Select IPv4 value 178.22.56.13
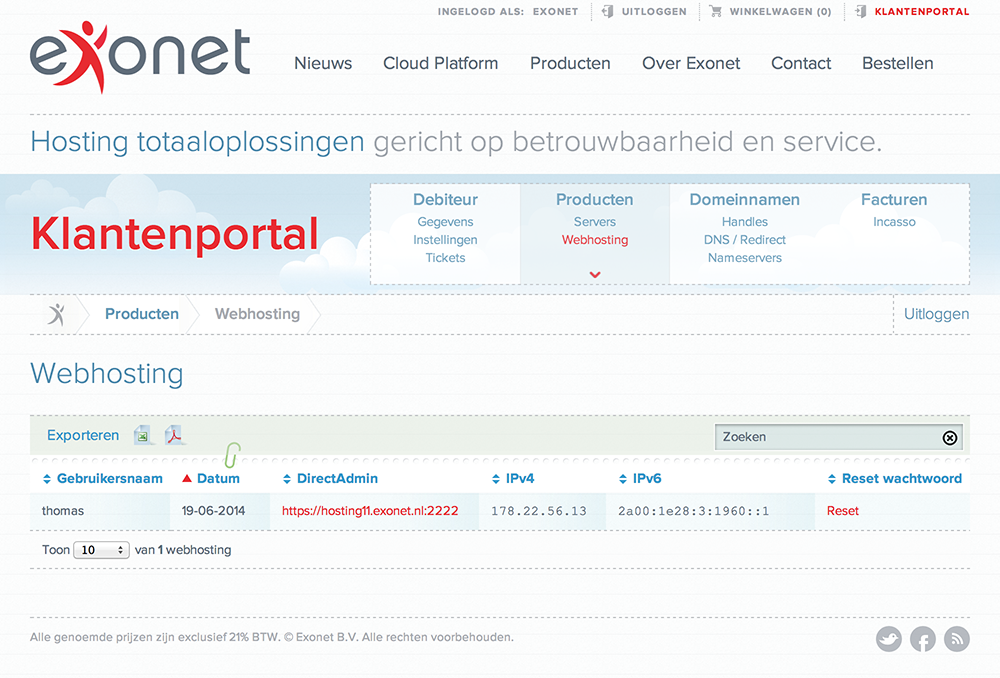The height and width of the screenshot is (678, 1000). [538, 511]
